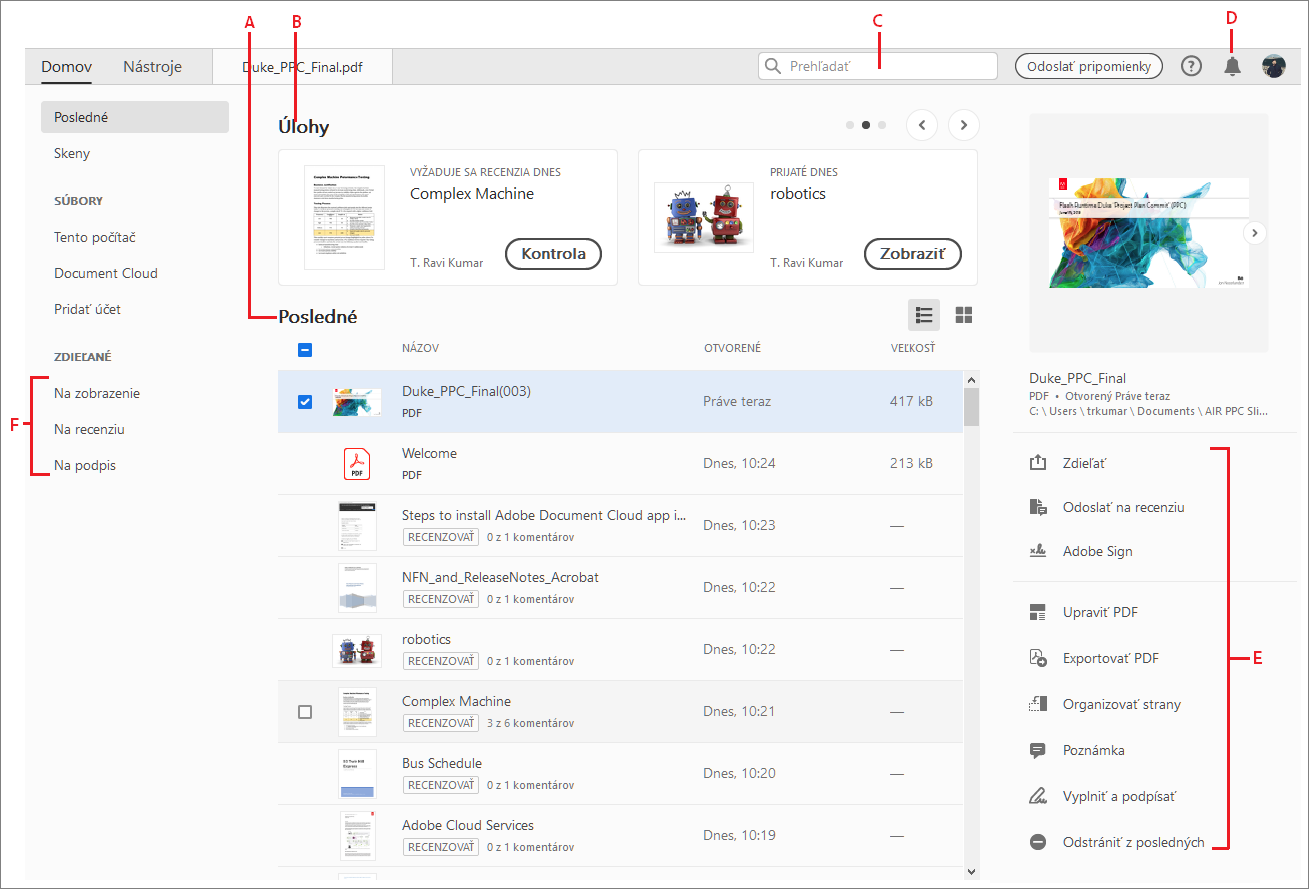Click the Zdieľať share icon

click(x=1037, y=463)
